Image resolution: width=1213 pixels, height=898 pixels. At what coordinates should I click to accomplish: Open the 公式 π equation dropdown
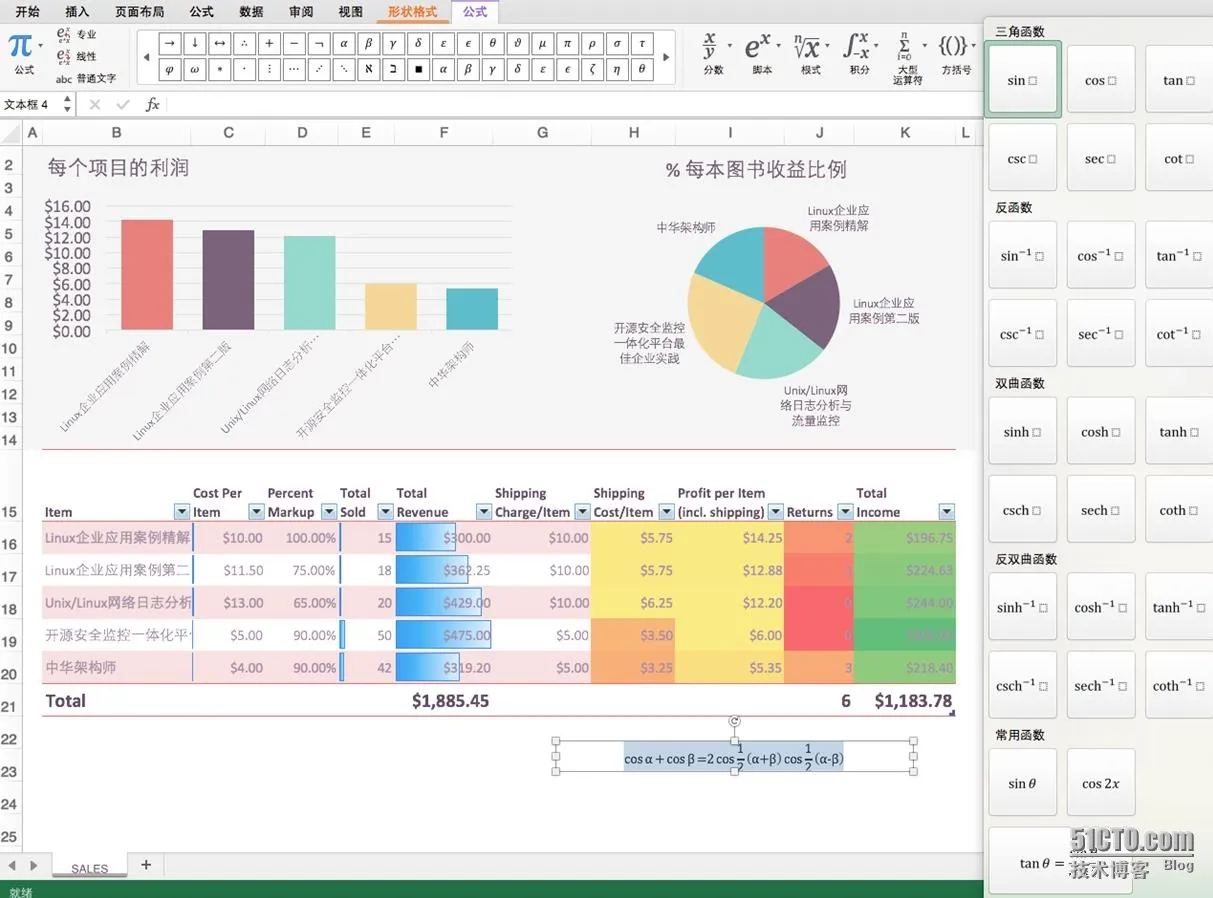(x=24, y=52)
